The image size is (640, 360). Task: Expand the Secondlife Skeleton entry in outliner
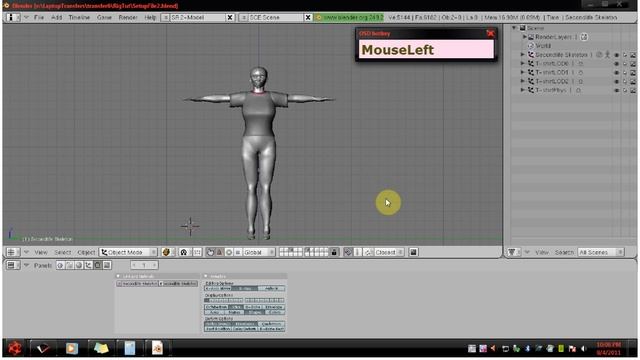(x=522, y=55)
